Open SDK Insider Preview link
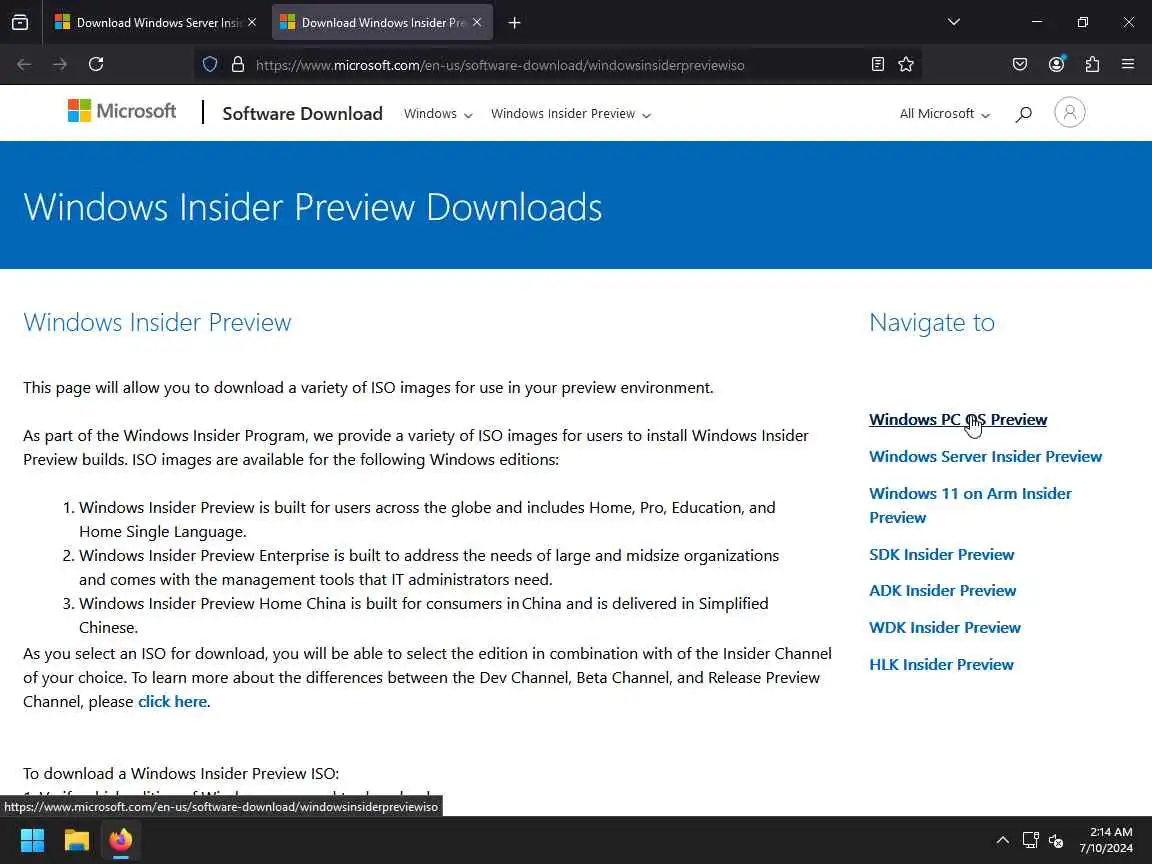 point(941,555)
